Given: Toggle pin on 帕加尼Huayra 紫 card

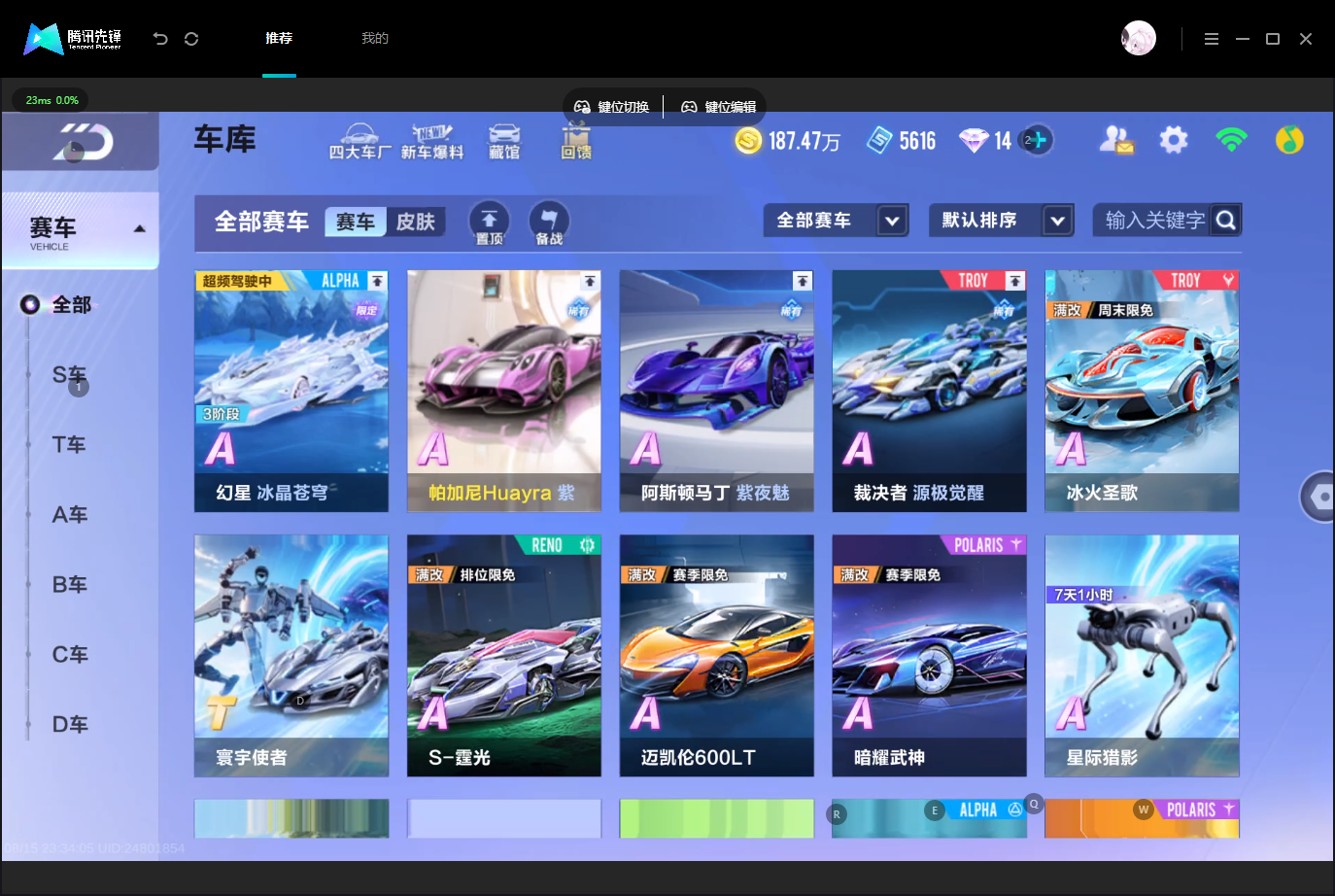Looking at the screenshot, I should [x=590, y=281].
